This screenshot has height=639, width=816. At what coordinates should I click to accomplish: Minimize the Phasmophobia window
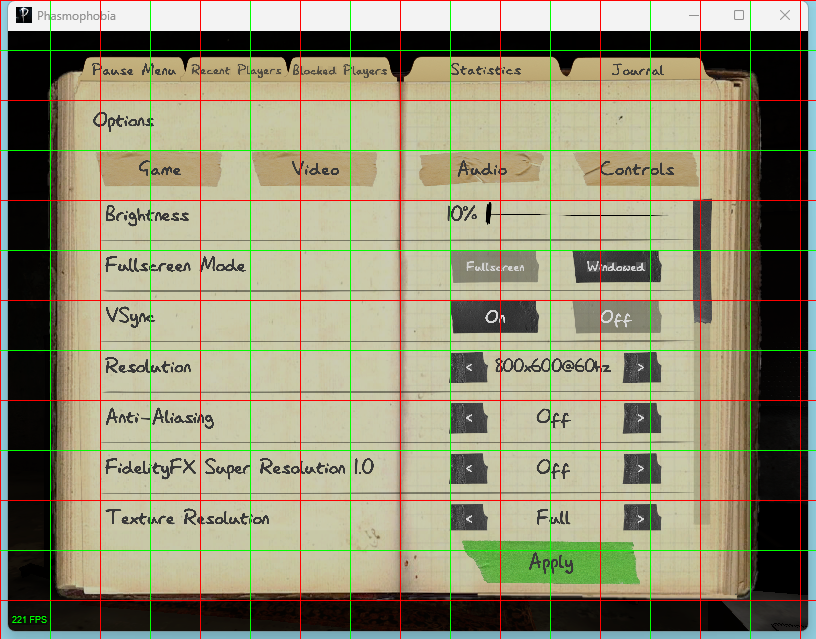click(x=694, y=16)
